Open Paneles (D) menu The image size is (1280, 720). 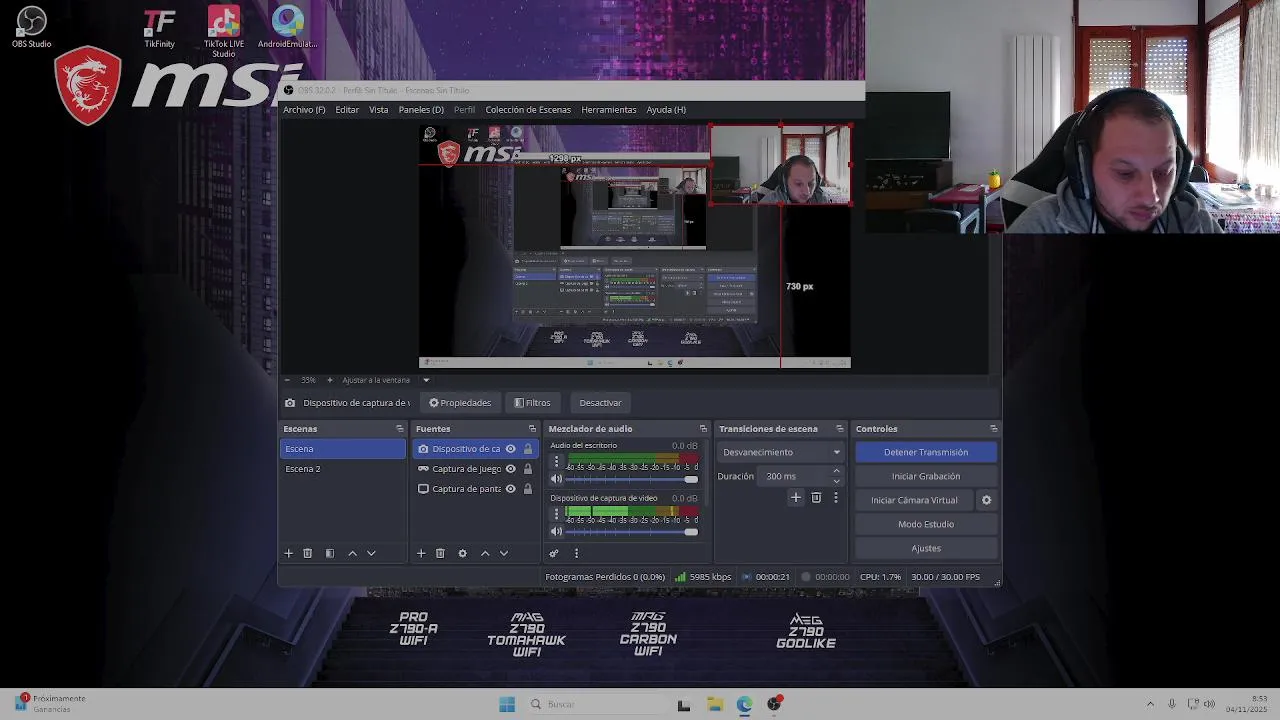pos(421,110)
